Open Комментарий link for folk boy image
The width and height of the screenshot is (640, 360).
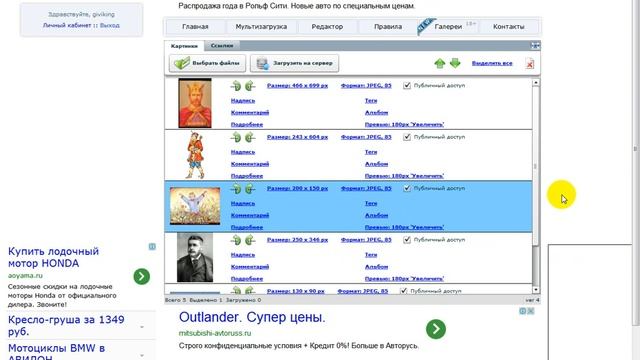point(250,164)
